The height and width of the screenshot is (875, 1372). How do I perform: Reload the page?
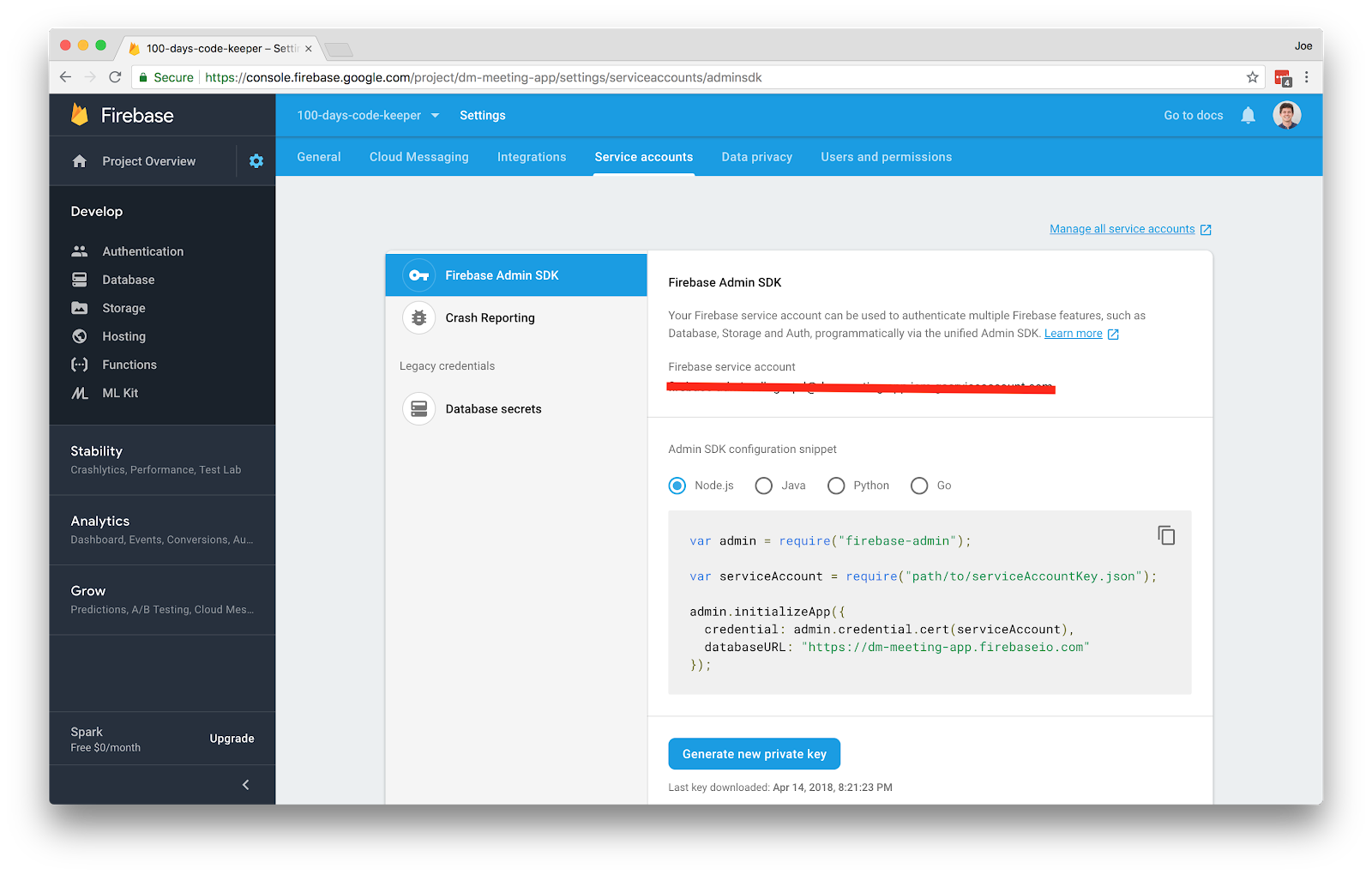[x=115, y=77]
